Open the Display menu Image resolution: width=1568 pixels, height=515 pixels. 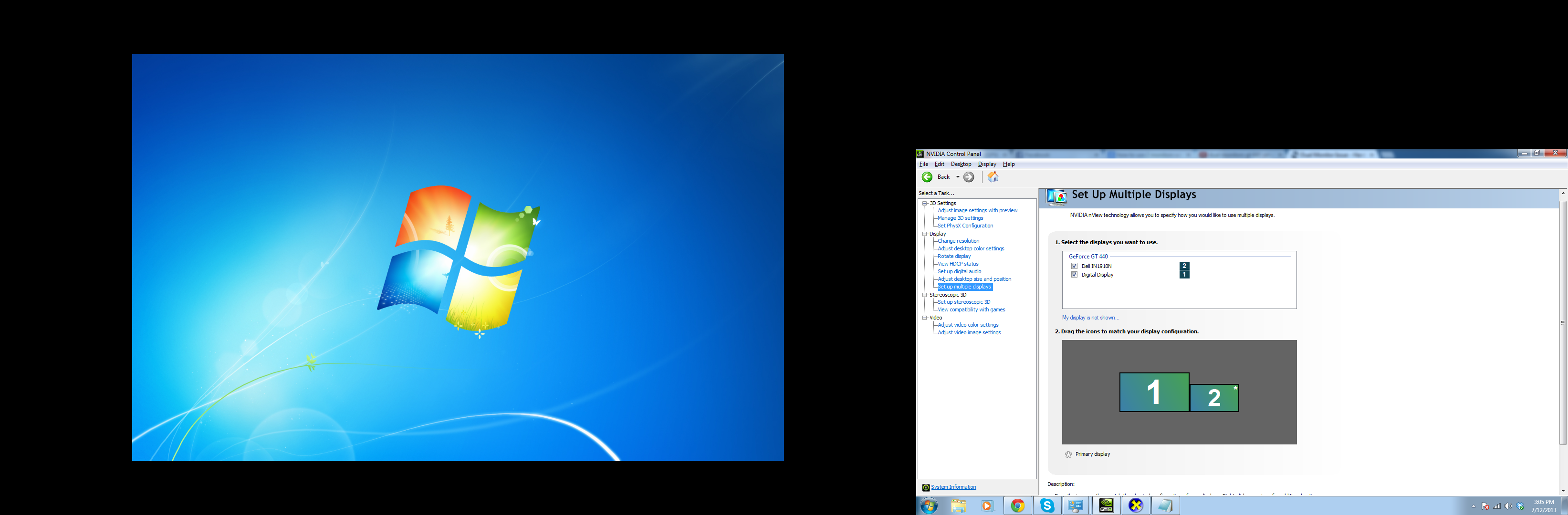pos(987,164)
